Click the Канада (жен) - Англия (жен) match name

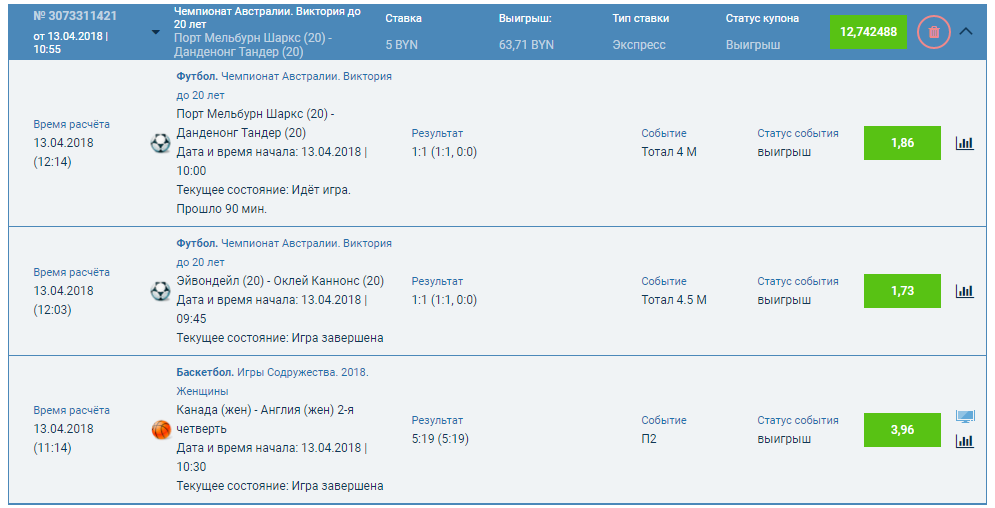(265, 419)
